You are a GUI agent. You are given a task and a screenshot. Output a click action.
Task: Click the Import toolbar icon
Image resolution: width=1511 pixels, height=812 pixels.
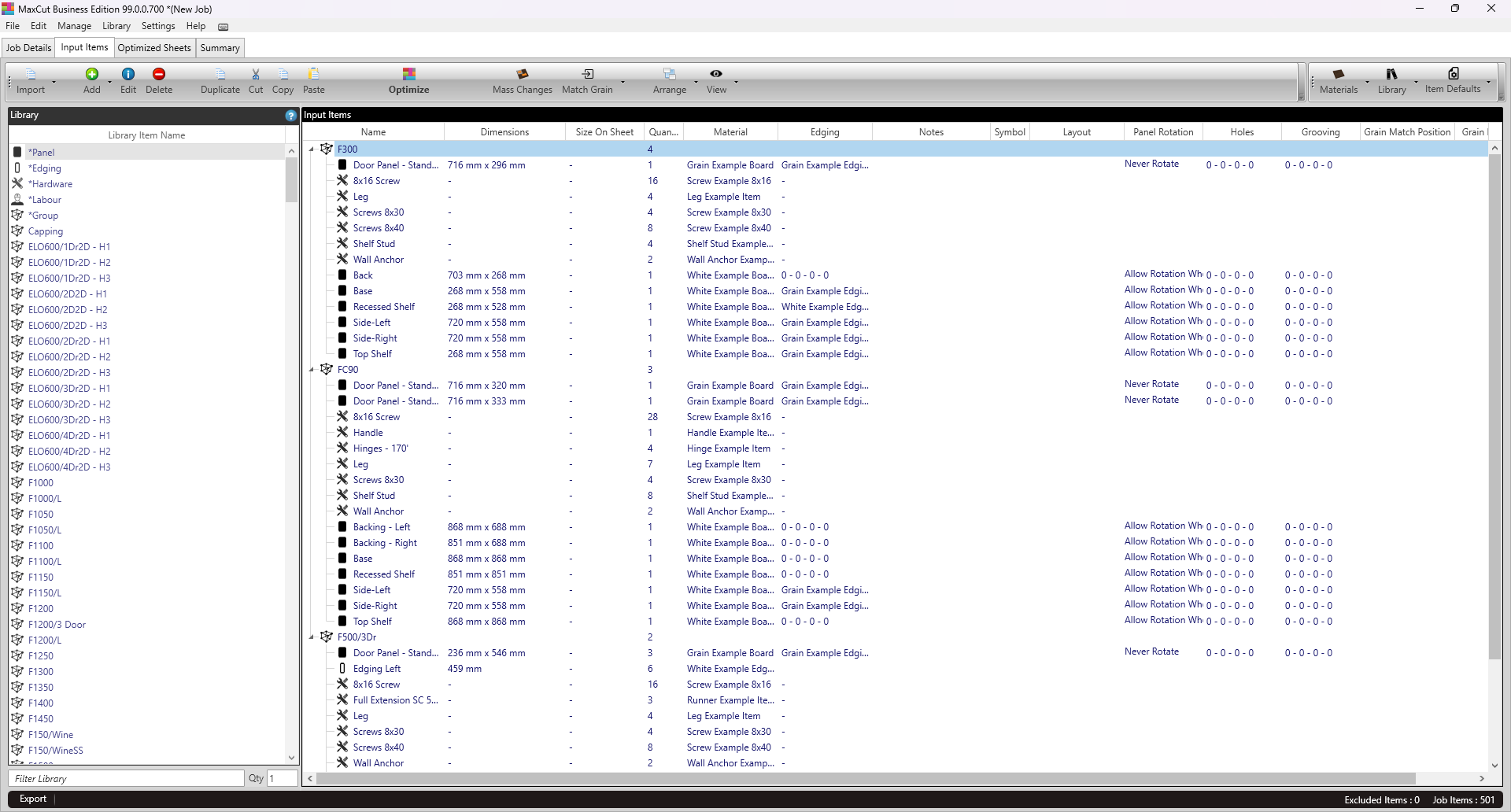pos(31,74)
